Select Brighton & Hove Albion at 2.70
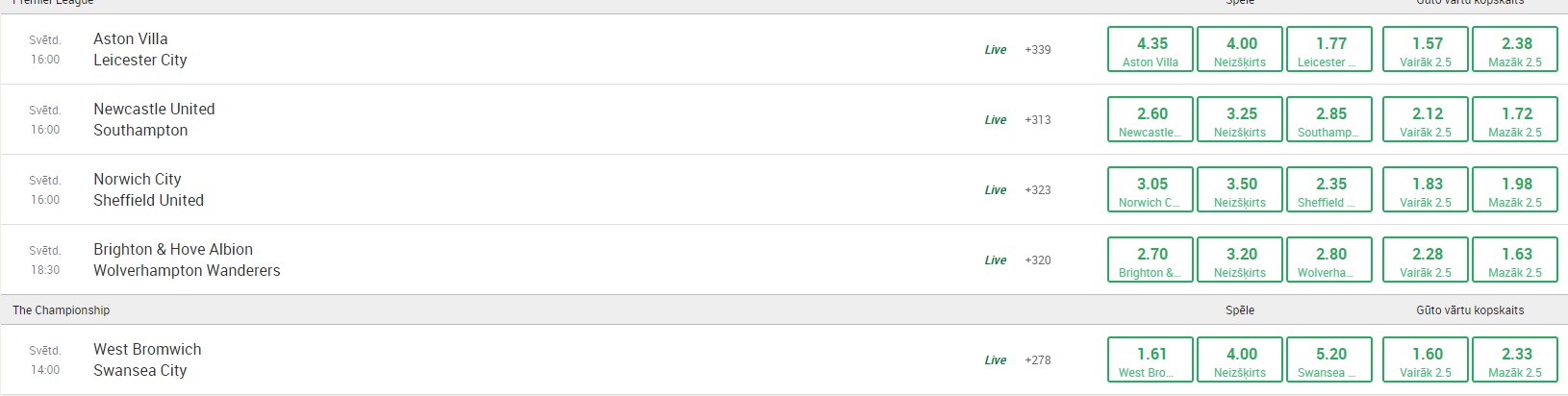The image size is (1568, 396). 1151,260
